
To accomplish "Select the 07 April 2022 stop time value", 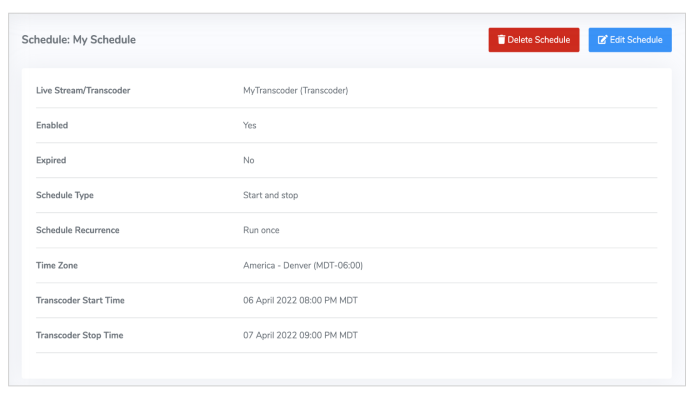I will pyautogui.click(x=300, y=335).
